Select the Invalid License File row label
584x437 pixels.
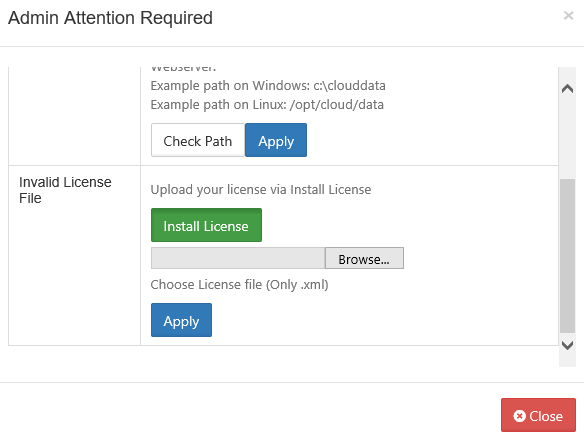65,190
